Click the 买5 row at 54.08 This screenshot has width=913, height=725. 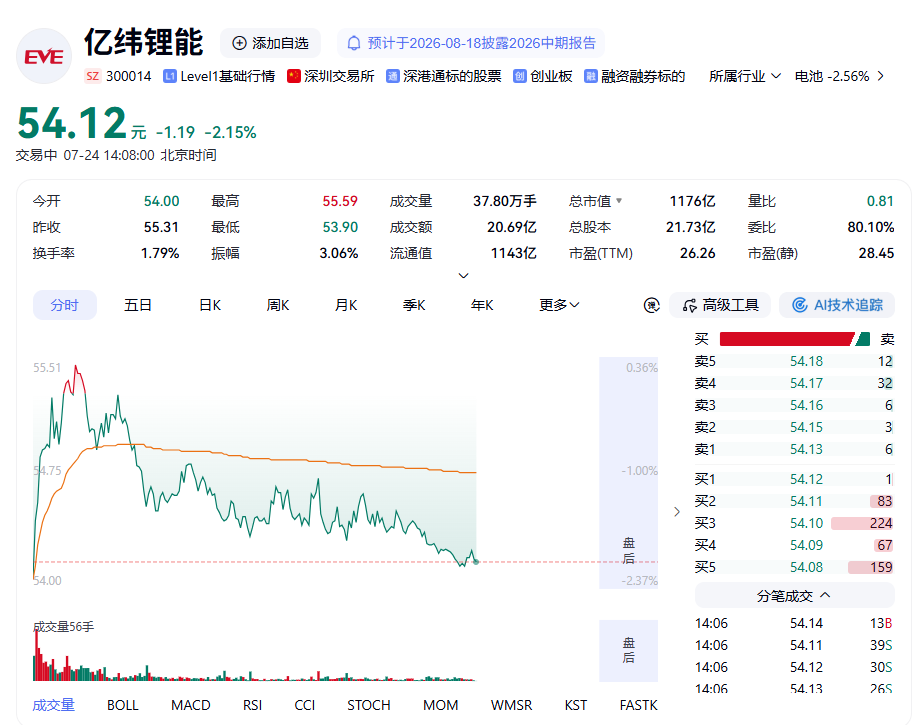coord(794,567)
